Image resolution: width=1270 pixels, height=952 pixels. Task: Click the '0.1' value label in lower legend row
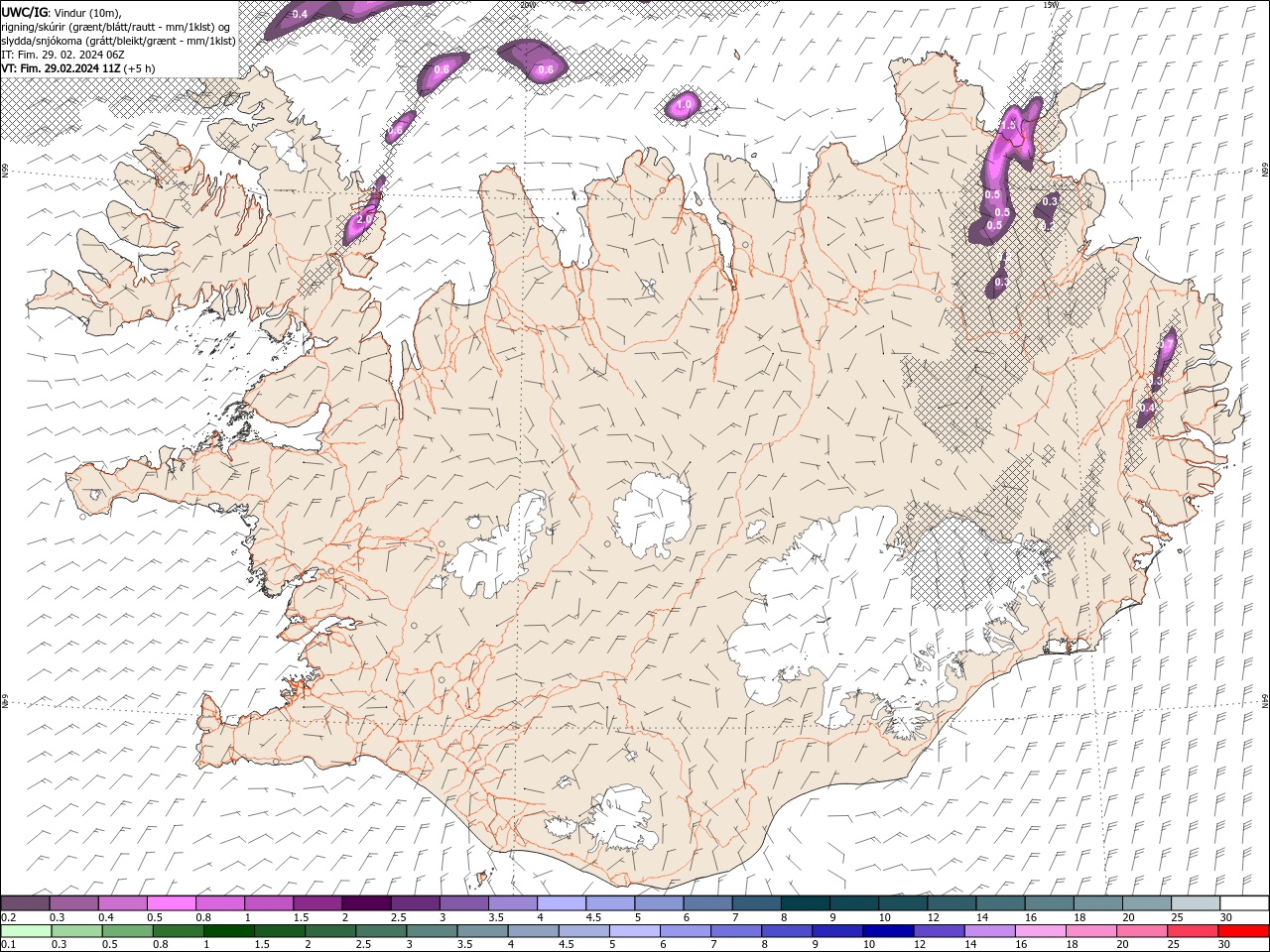pyautogui.click(x=8, y=945)
